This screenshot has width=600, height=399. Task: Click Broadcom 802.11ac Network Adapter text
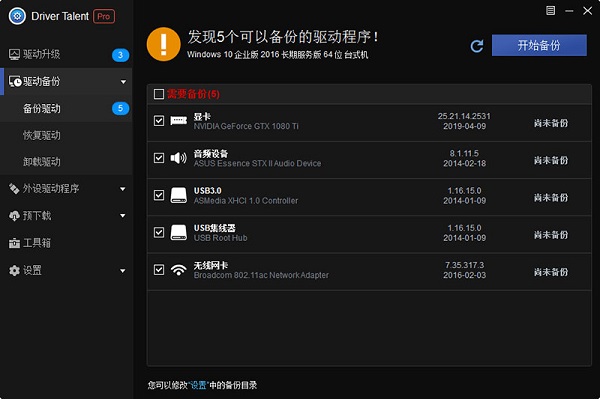tap(261, 275)
